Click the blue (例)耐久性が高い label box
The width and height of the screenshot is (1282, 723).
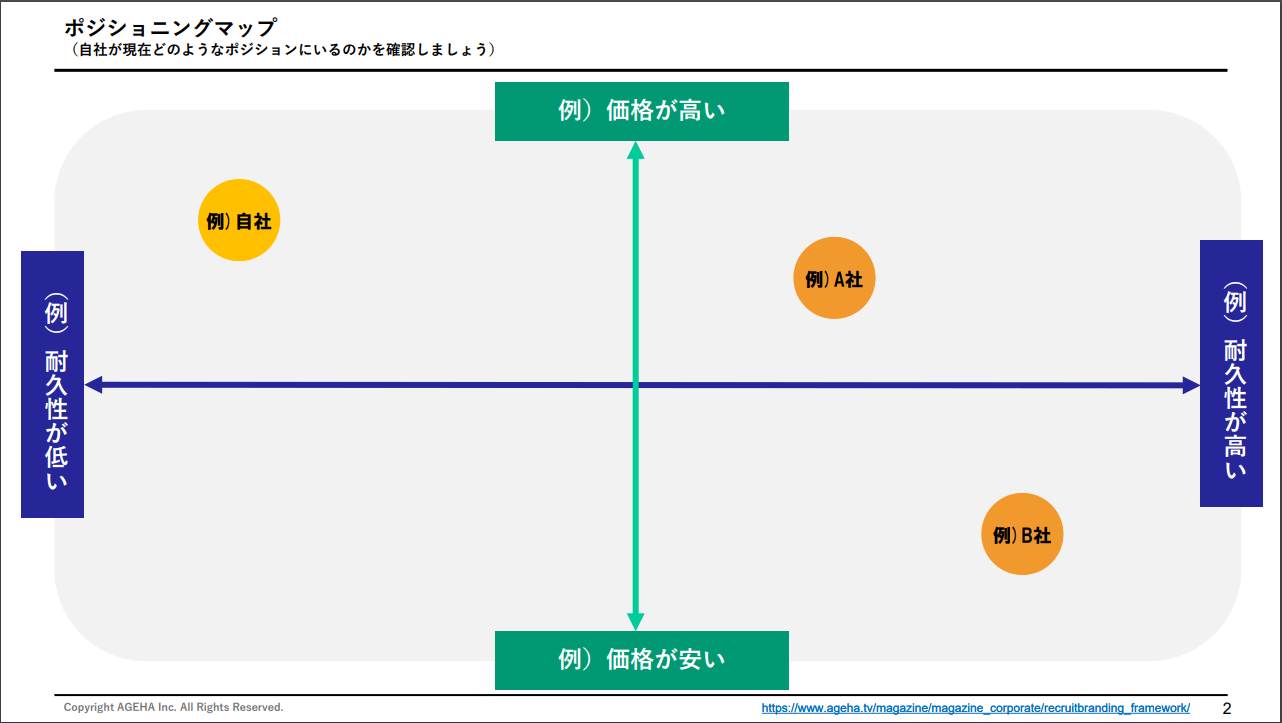[1231, 373]
